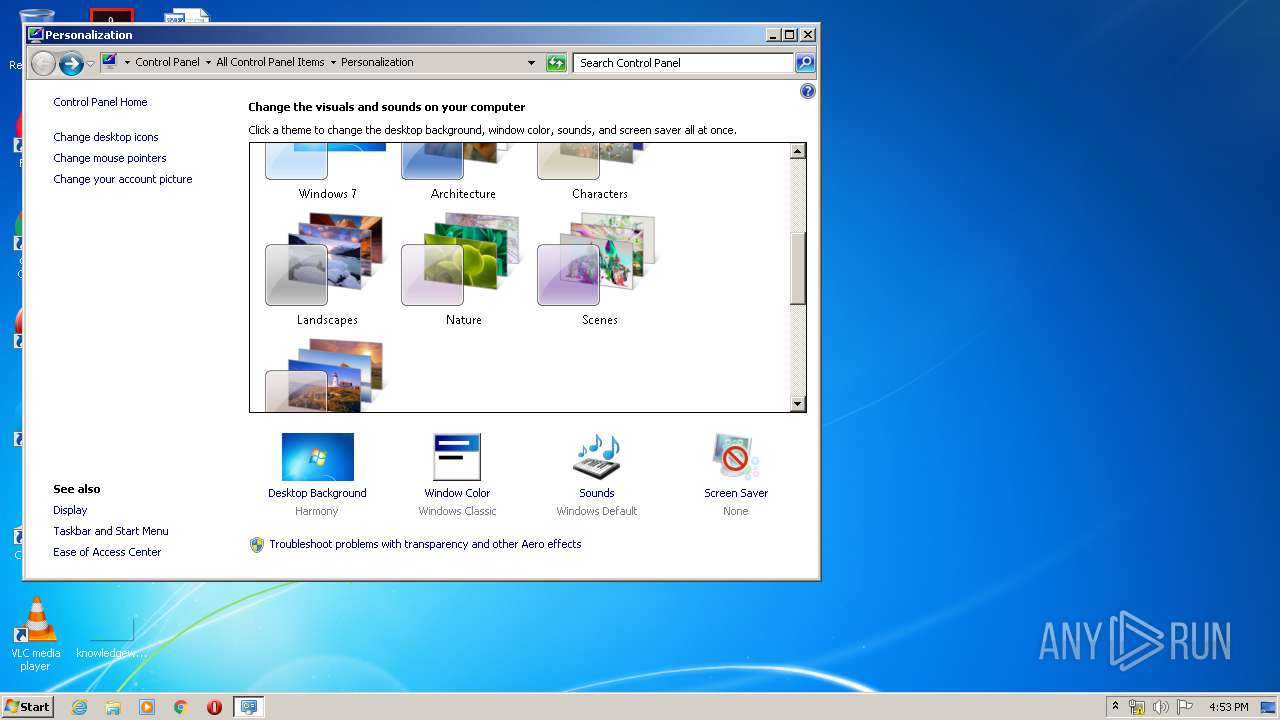Open the Screen Saver settings icon

pyautogui.click(x=736, y=457)
